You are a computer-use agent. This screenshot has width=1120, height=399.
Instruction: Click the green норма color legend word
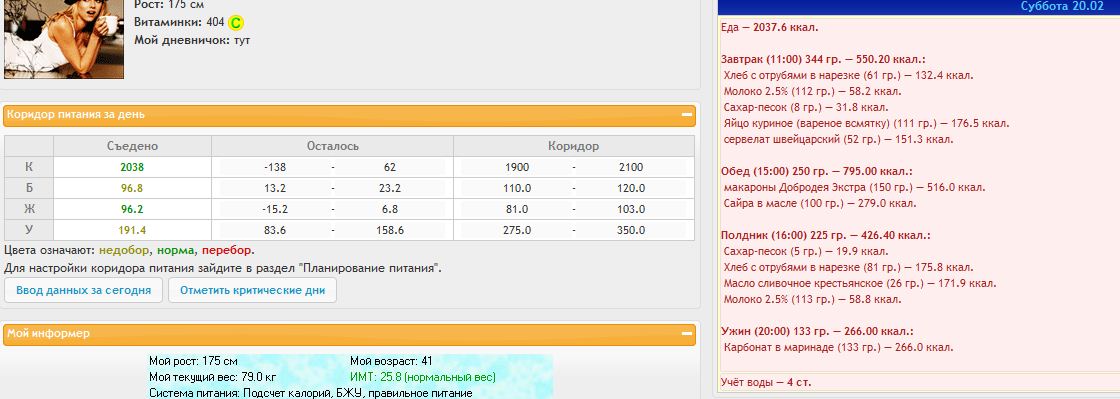click(176, 251)
